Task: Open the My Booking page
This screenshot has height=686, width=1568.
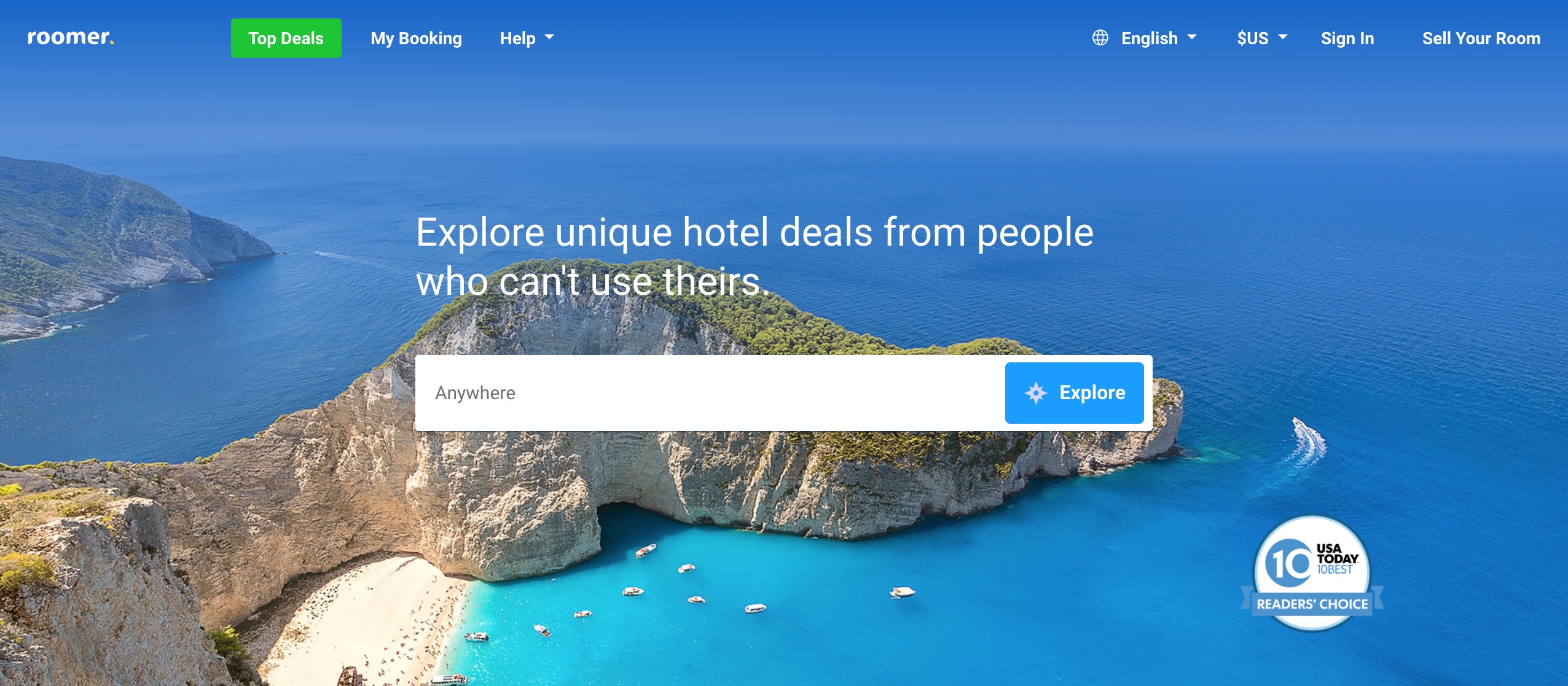Action: (416, 38)
